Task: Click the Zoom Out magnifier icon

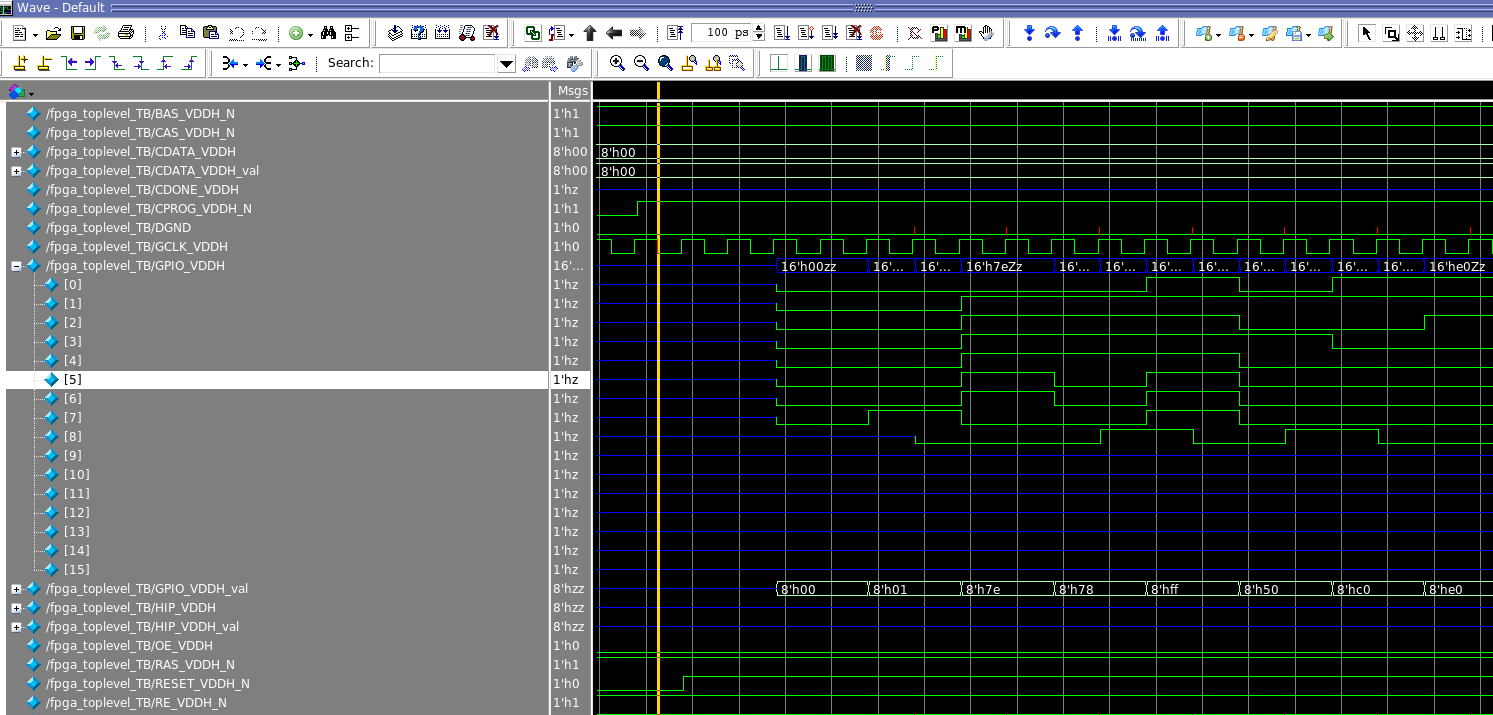Action: 641,63
